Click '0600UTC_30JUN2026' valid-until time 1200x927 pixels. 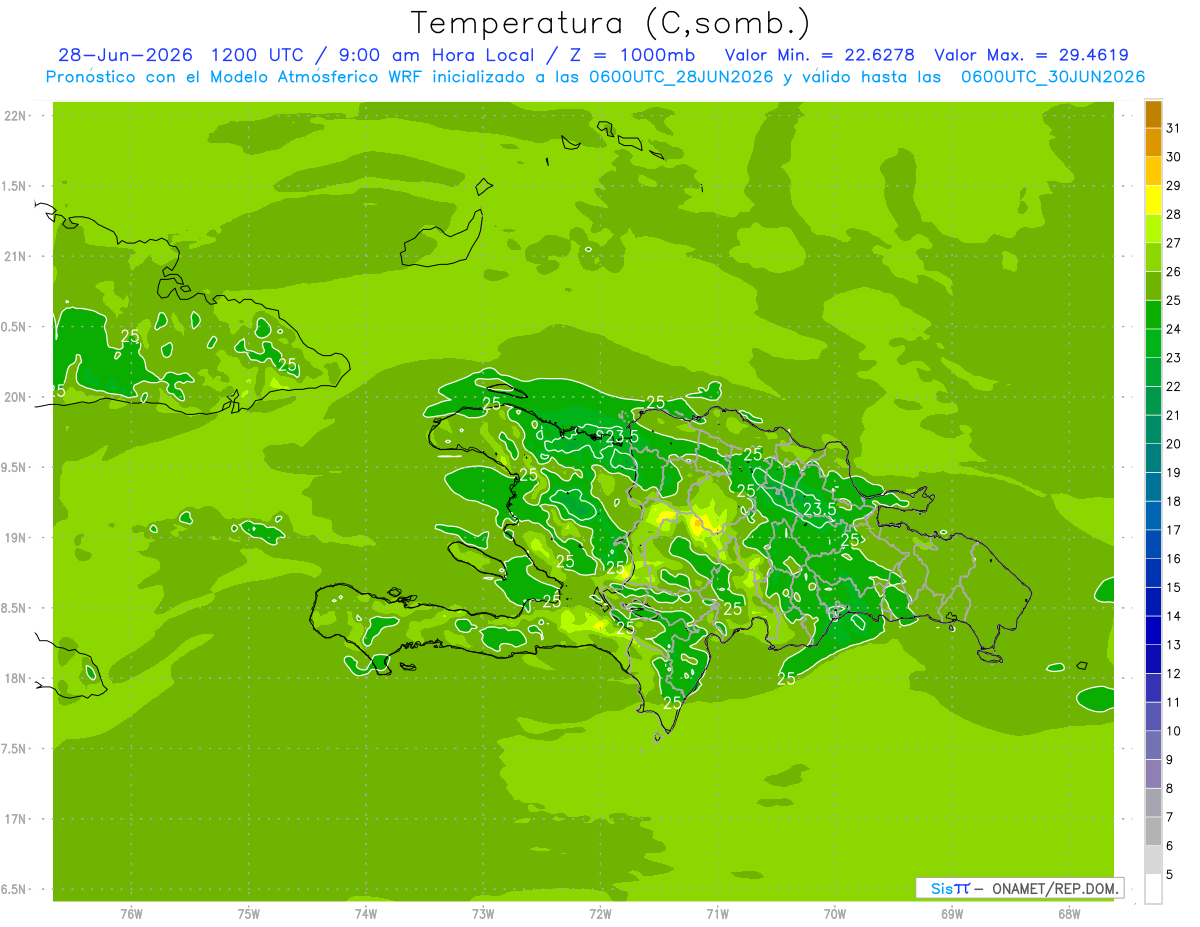pos(1053,77)
